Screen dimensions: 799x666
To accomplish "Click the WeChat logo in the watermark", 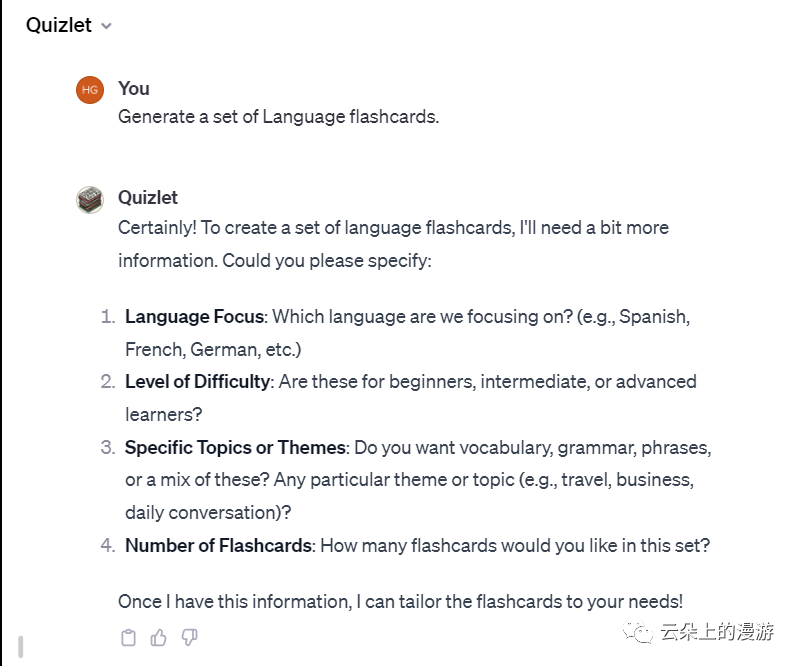I will 636,632.
